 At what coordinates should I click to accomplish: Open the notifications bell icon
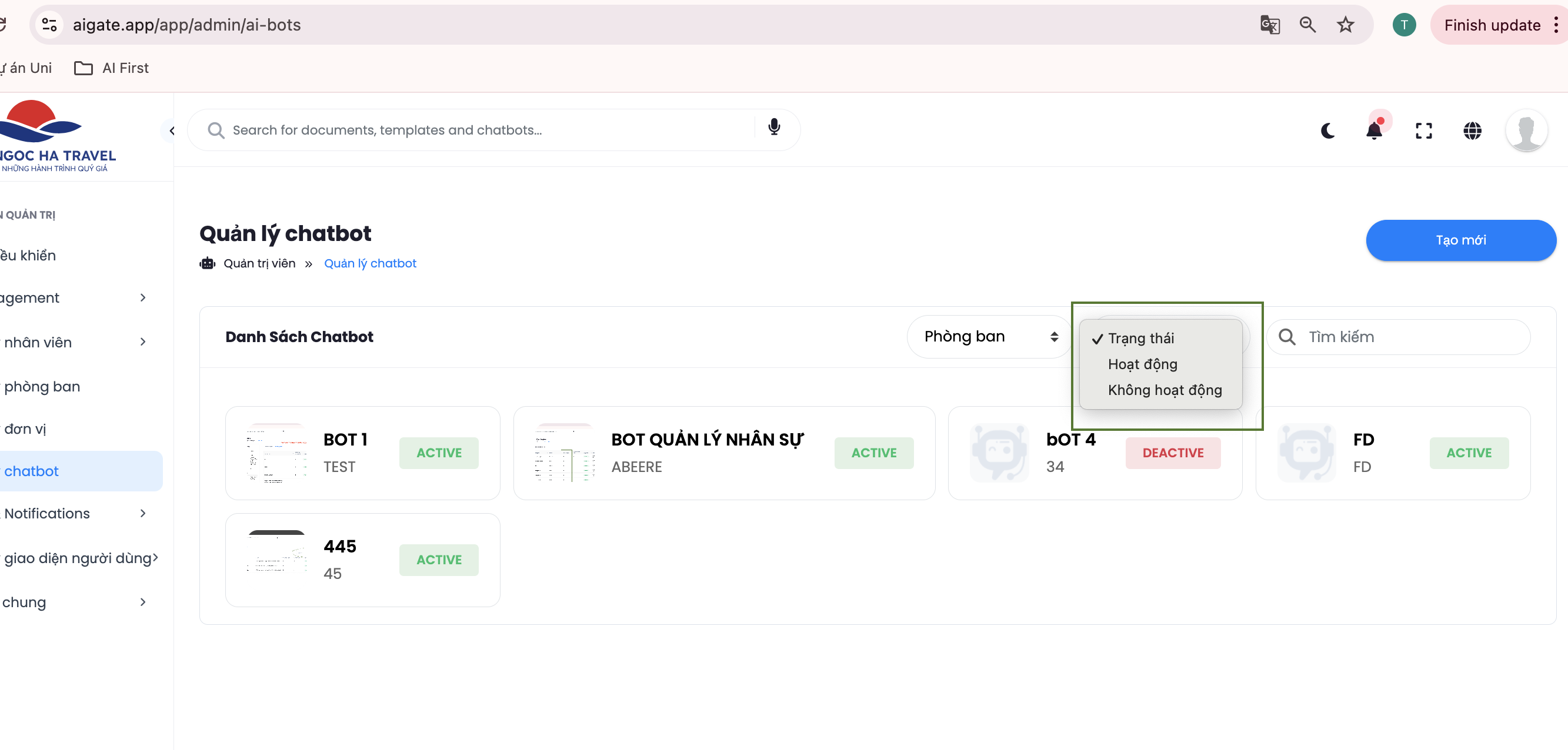tap(1374, 130)
